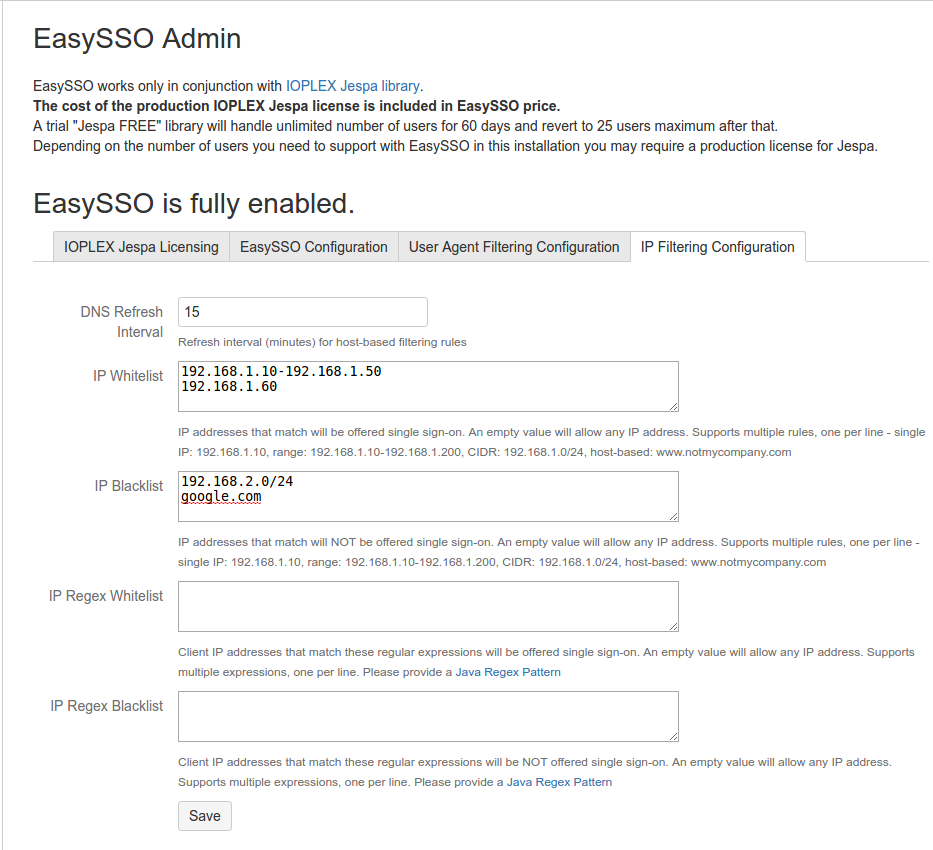Viewport: 933px width, 850px height.
Task: Focus the empty IP Regex Blacklist box
Action: [428, 716]
